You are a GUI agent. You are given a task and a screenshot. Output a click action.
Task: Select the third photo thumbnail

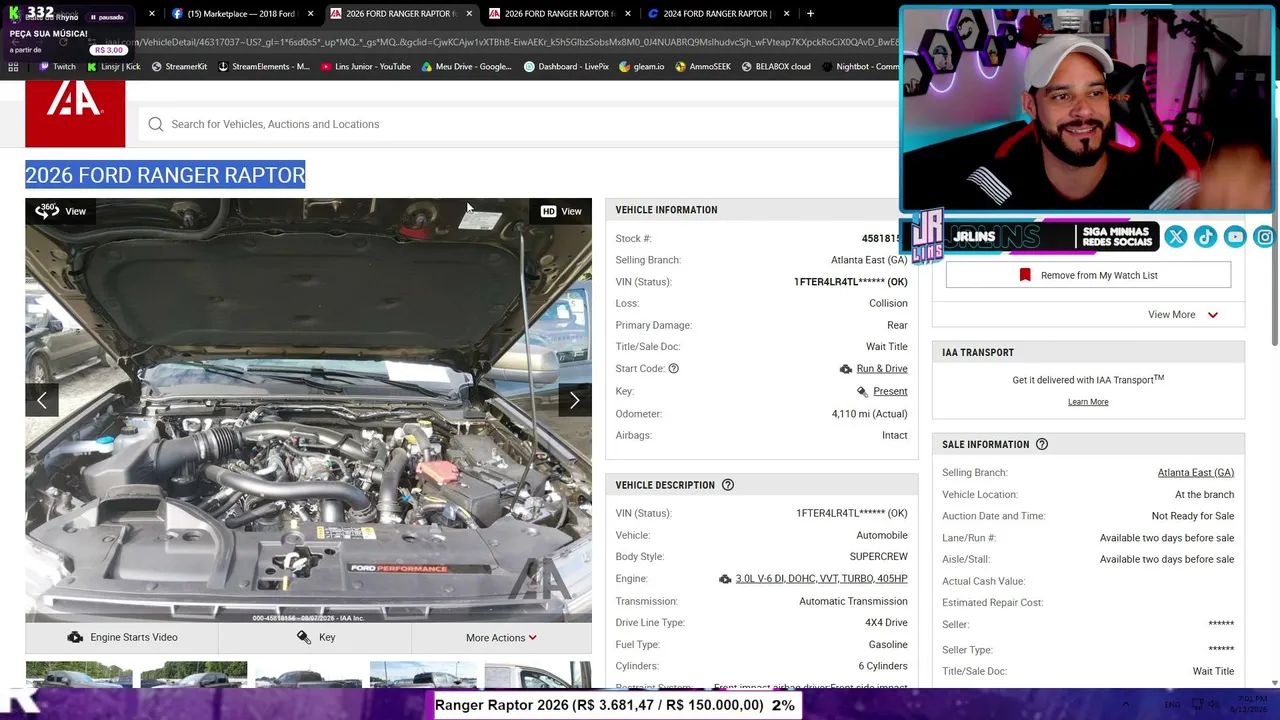pyautogui.click(x=308, y=675)
